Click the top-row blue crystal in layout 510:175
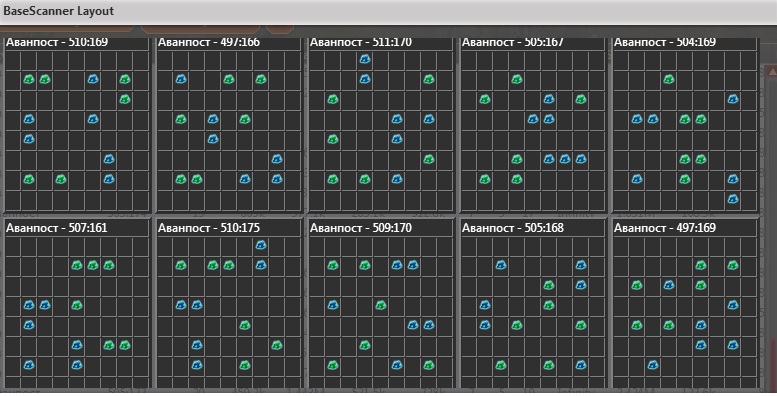The image size is (777, 396). (x=261, y=245)
